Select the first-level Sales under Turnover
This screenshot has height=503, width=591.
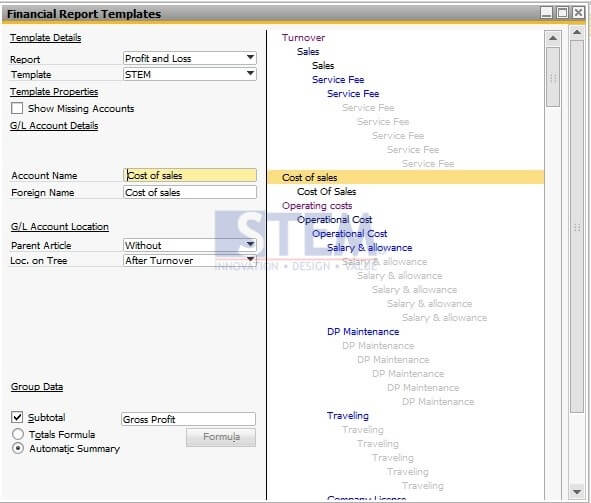[x=308, y=52]
